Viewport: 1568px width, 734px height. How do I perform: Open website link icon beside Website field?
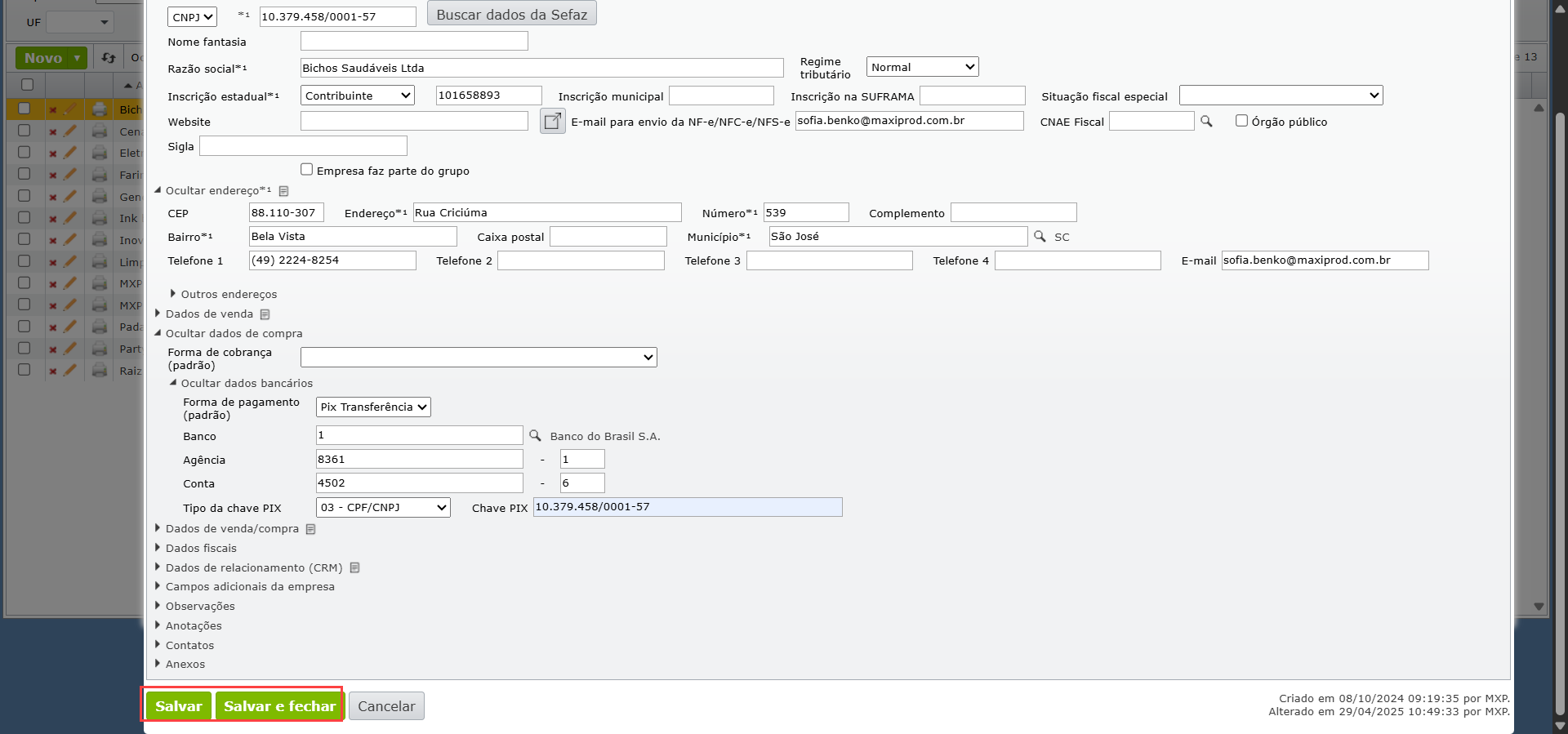coord(553,122)
